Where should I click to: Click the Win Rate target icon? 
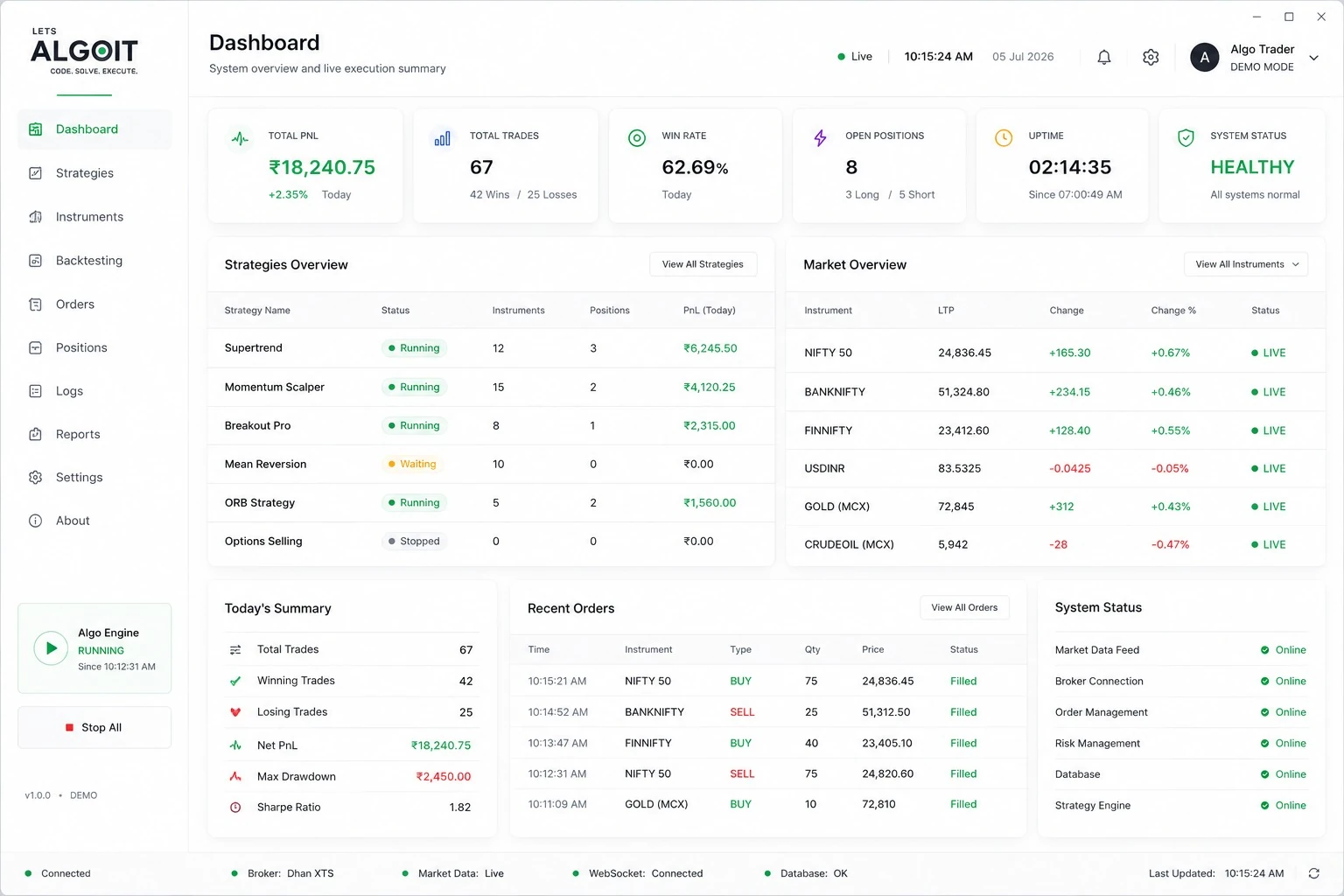point(637,138)
